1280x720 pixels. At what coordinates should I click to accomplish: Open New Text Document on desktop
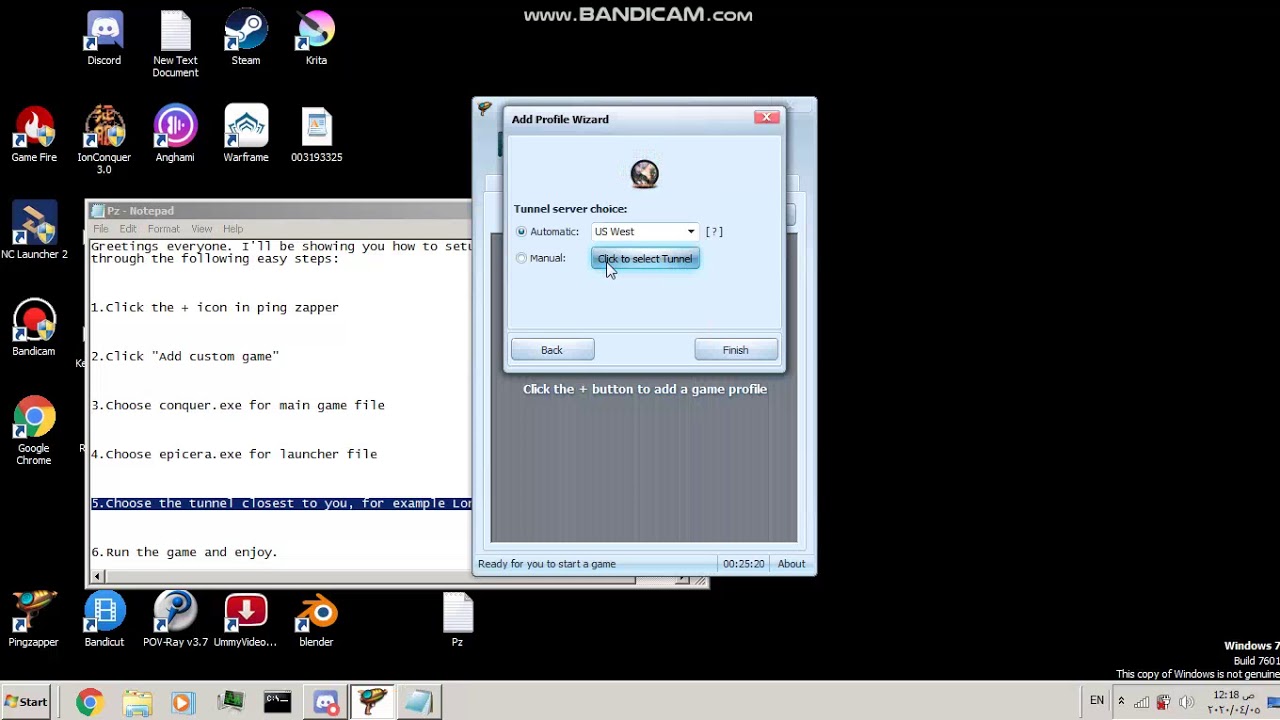tap(175, 44)
